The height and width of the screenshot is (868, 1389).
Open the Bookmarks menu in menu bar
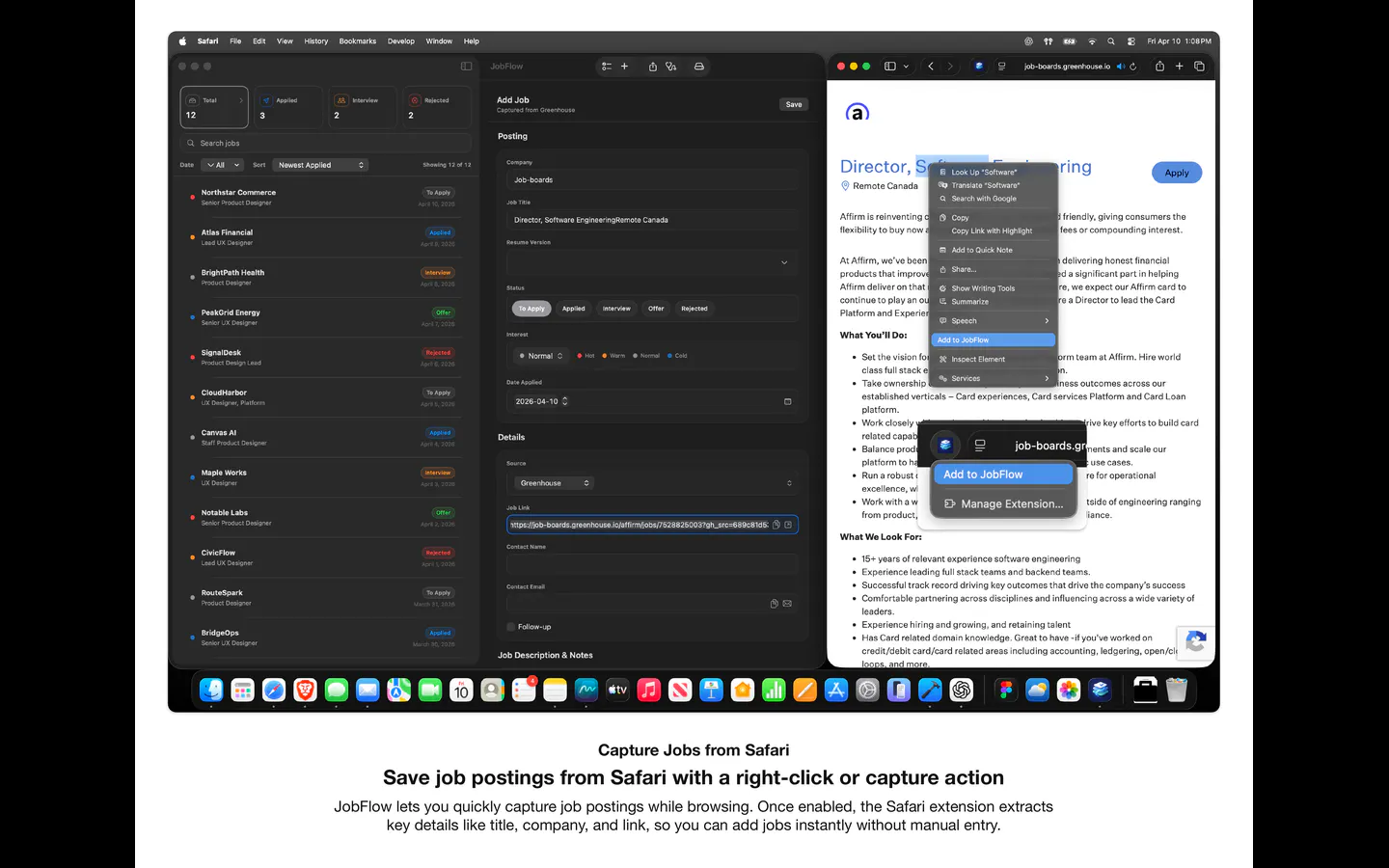(x=358, y=41)
